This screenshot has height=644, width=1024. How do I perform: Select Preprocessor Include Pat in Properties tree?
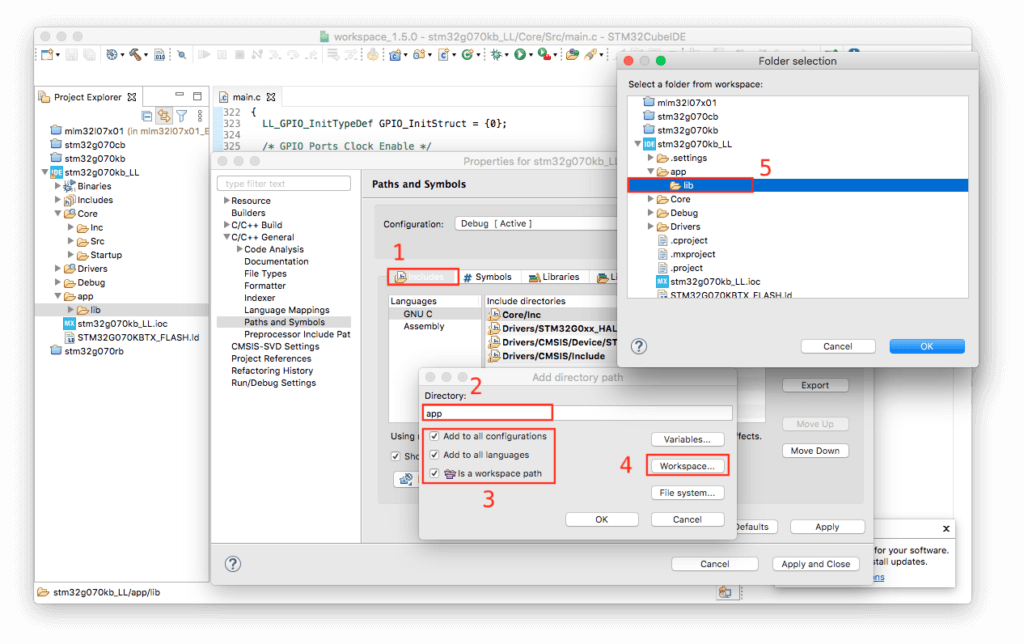[297, 334]
